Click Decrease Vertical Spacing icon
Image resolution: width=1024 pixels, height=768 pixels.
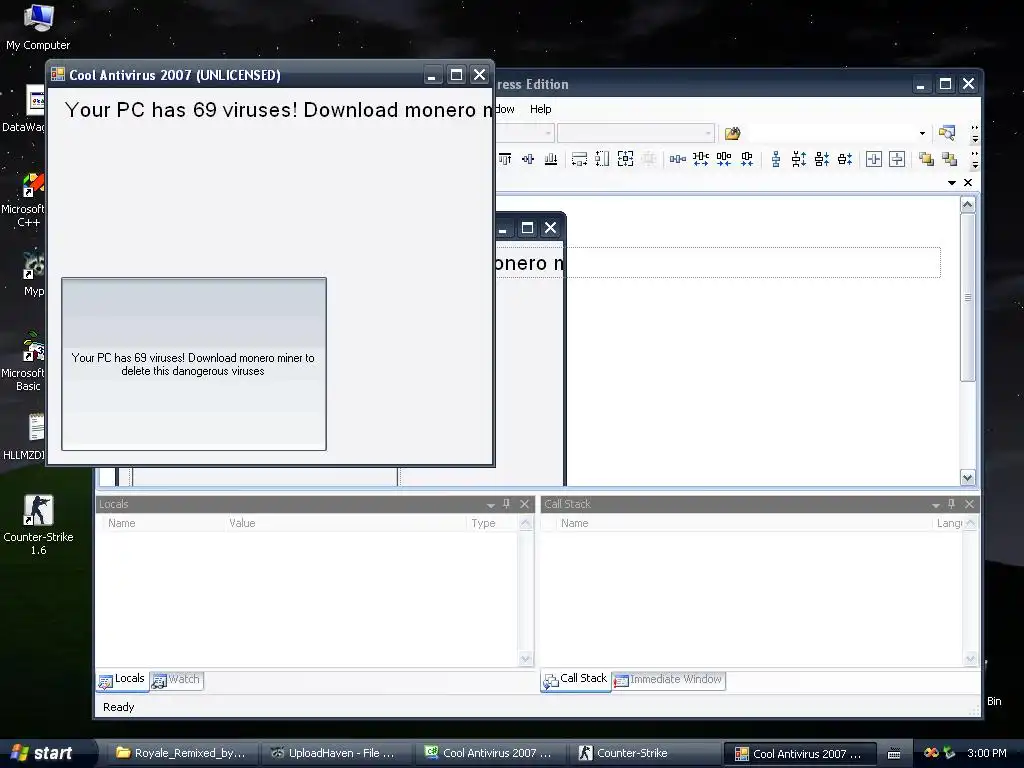click(822, 159)
